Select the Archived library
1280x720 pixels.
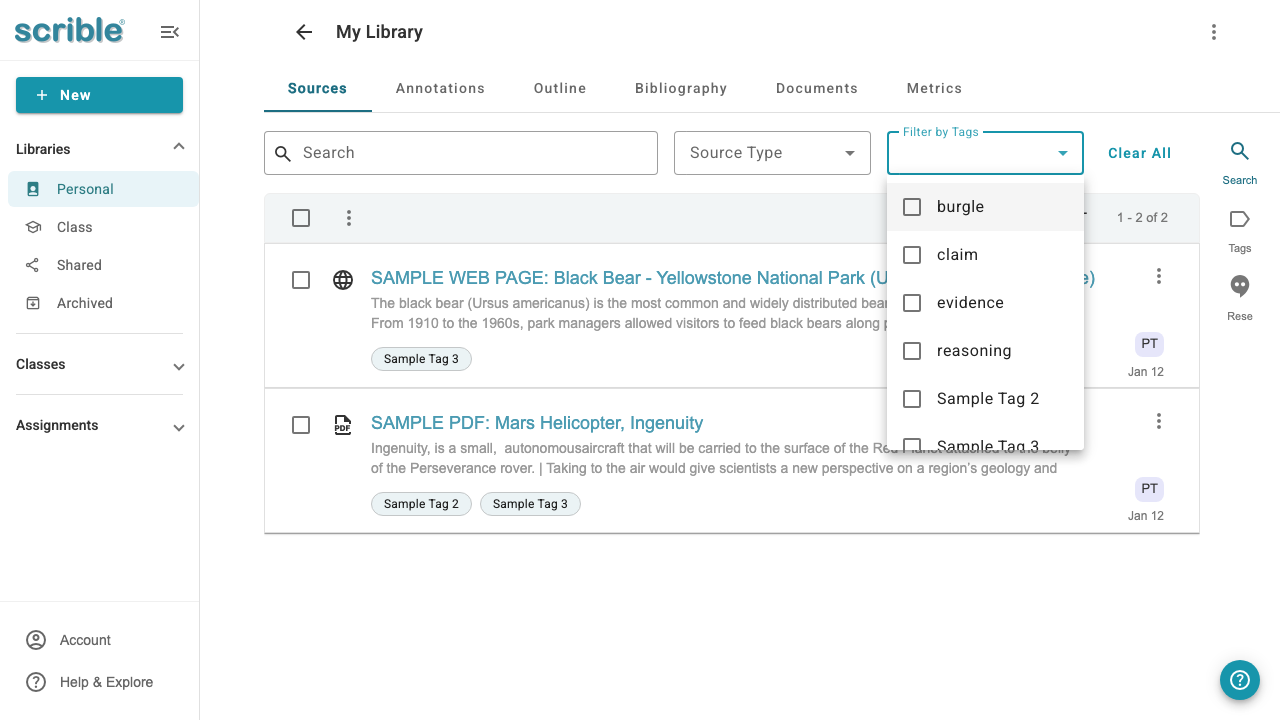103,303
